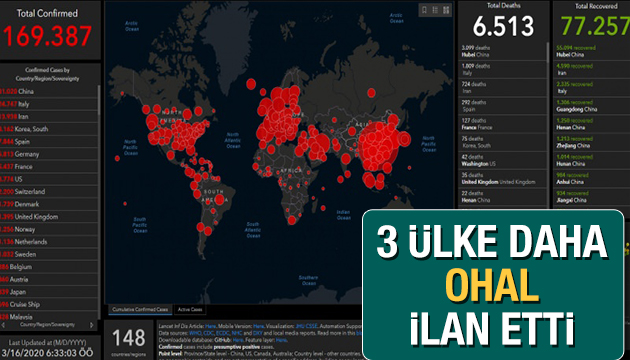Switch to the Active Cases tab
Viewport: 630px width, 360px height.
point(190,310)
